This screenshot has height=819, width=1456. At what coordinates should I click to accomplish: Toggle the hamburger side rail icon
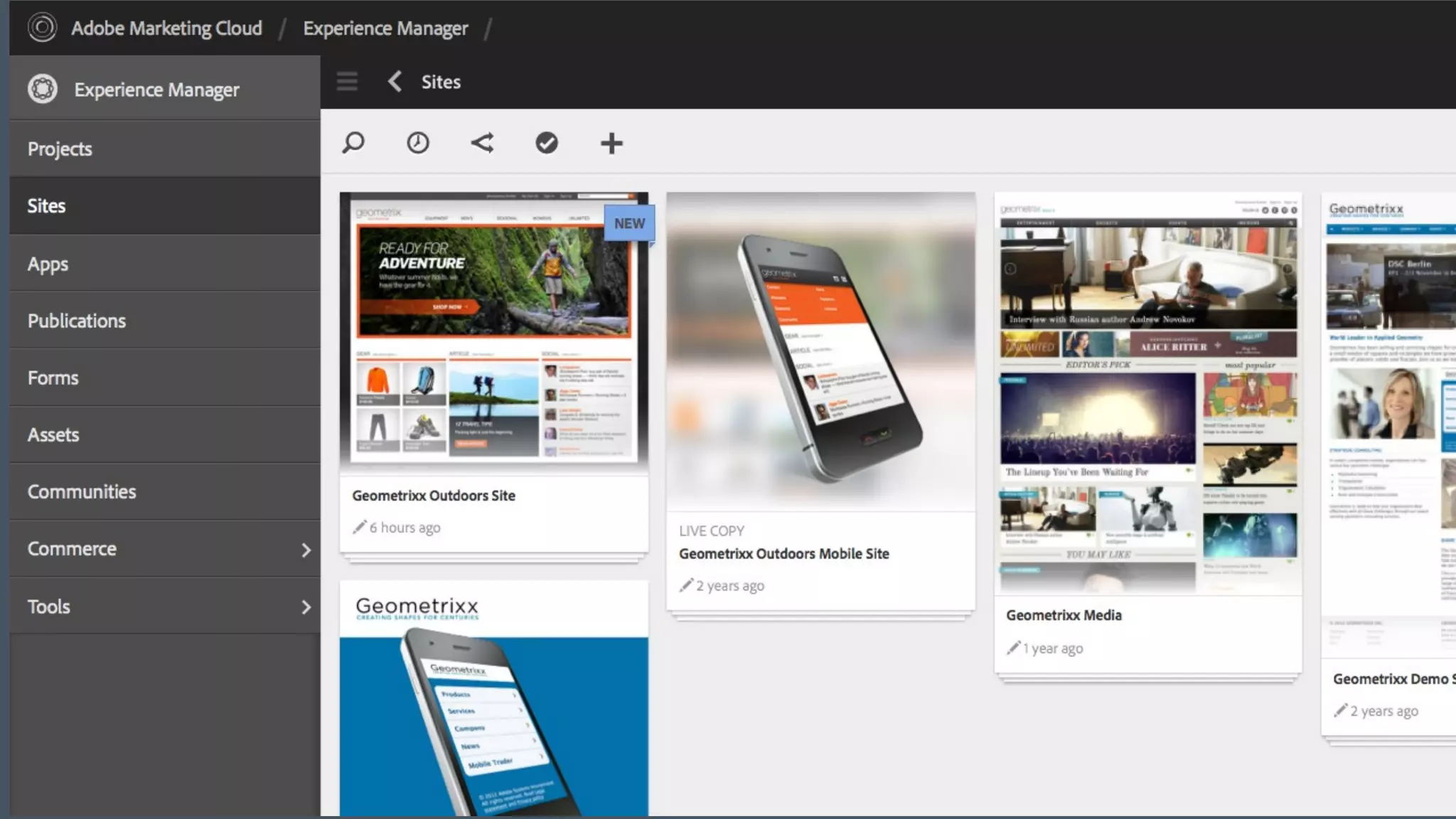(347, 82)
